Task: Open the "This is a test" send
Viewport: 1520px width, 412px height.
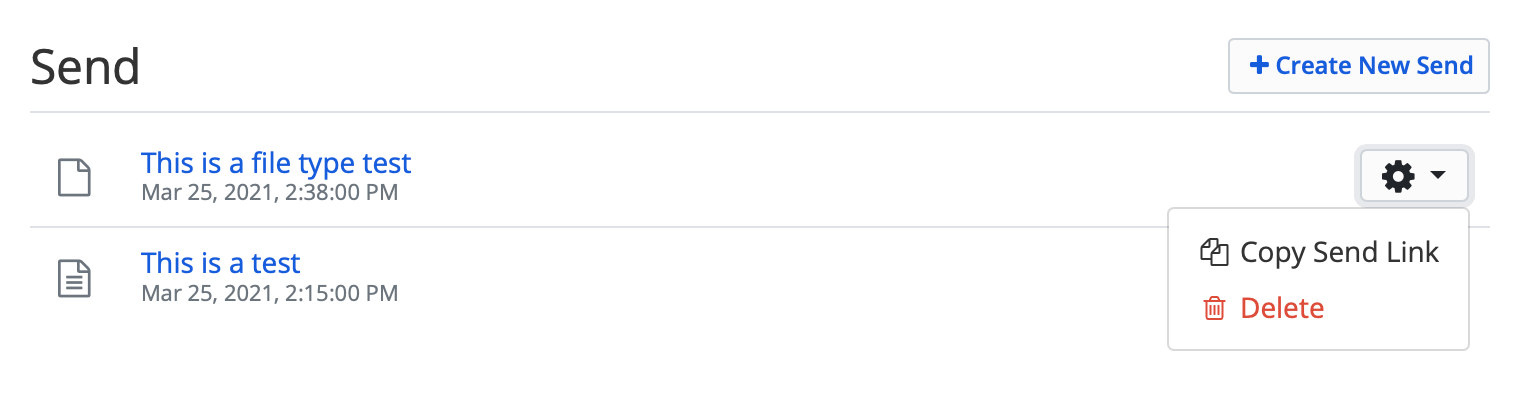Action: [x=221, y=263]
